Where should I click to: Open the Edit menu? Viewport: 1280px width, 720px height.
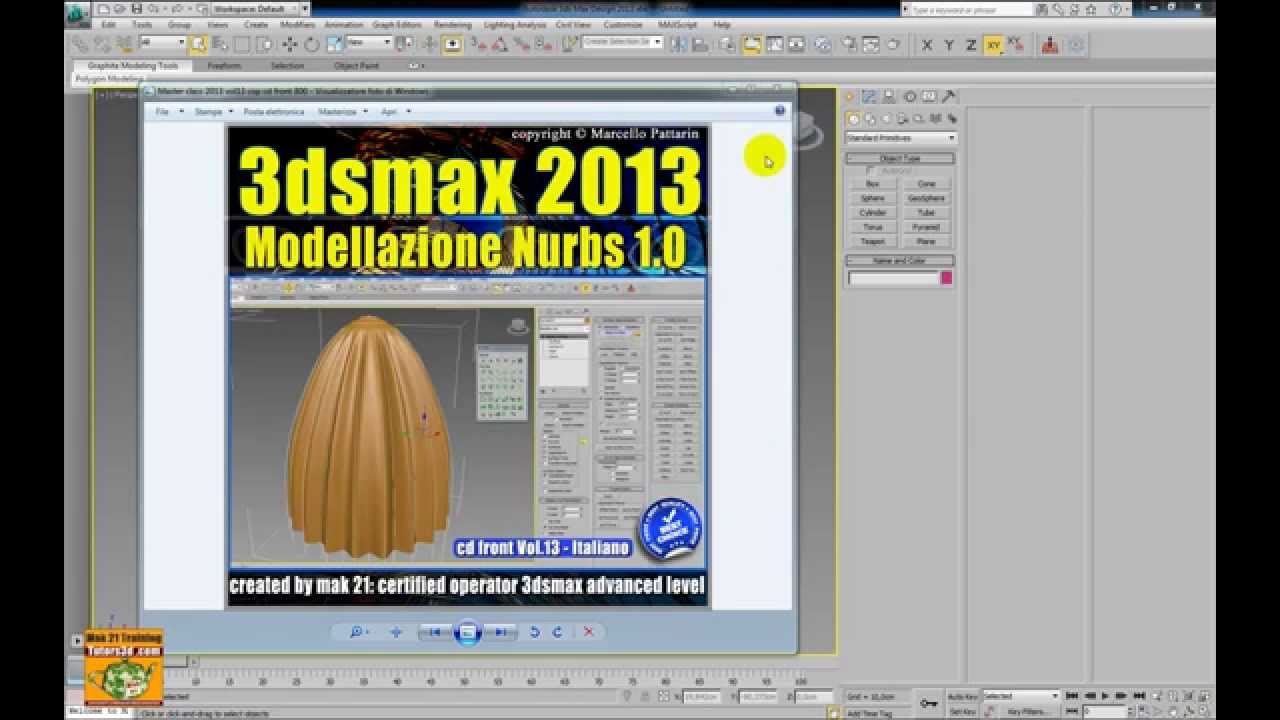tap(109, 24)
